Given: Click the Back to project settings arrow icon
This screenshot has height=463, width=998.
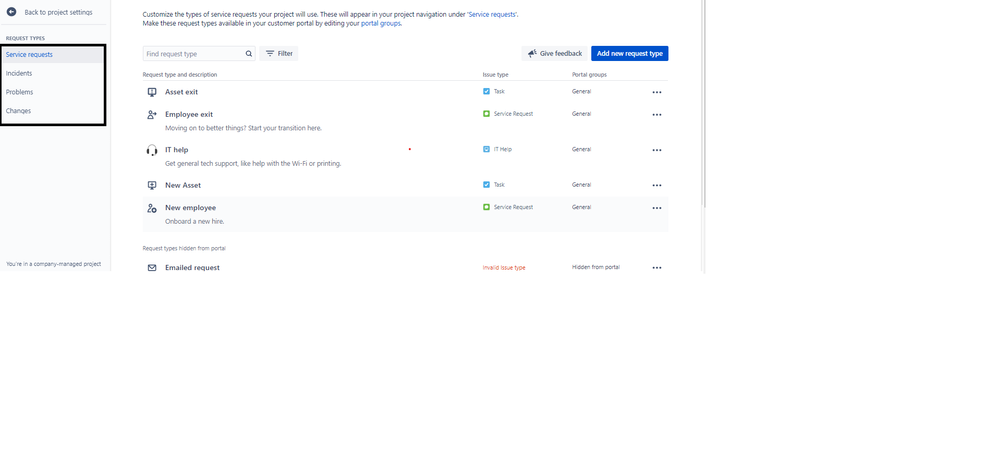Looking at the screenshot, I should click(11, 11).
